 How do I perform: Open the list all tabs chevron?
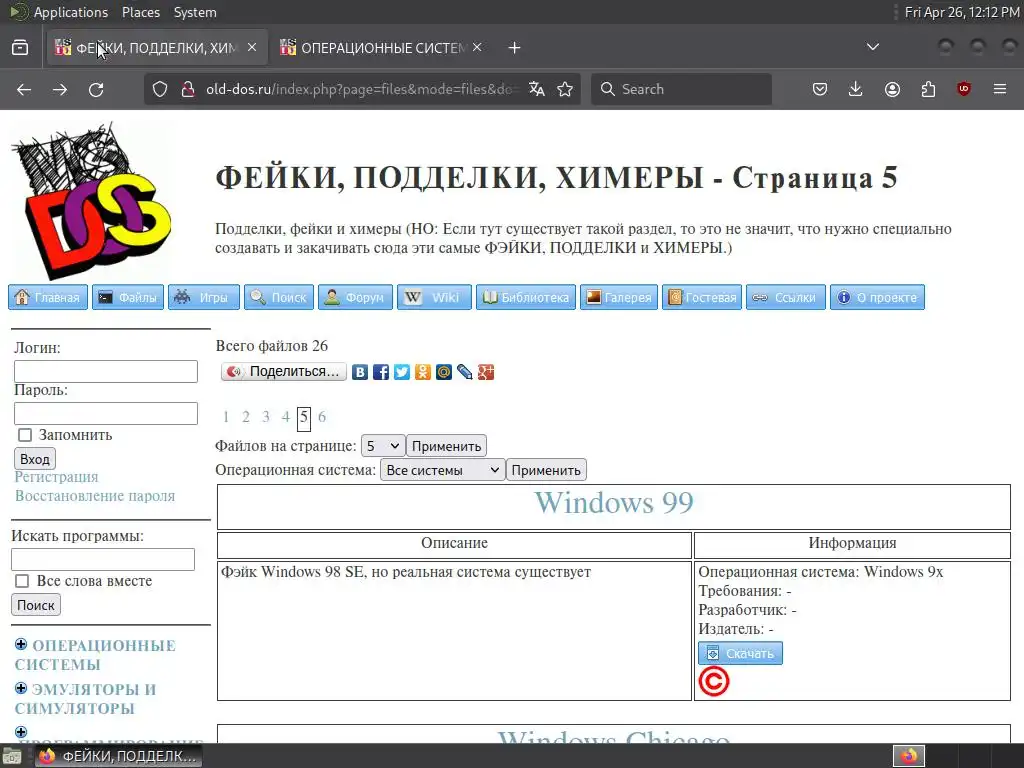point(872,47)
